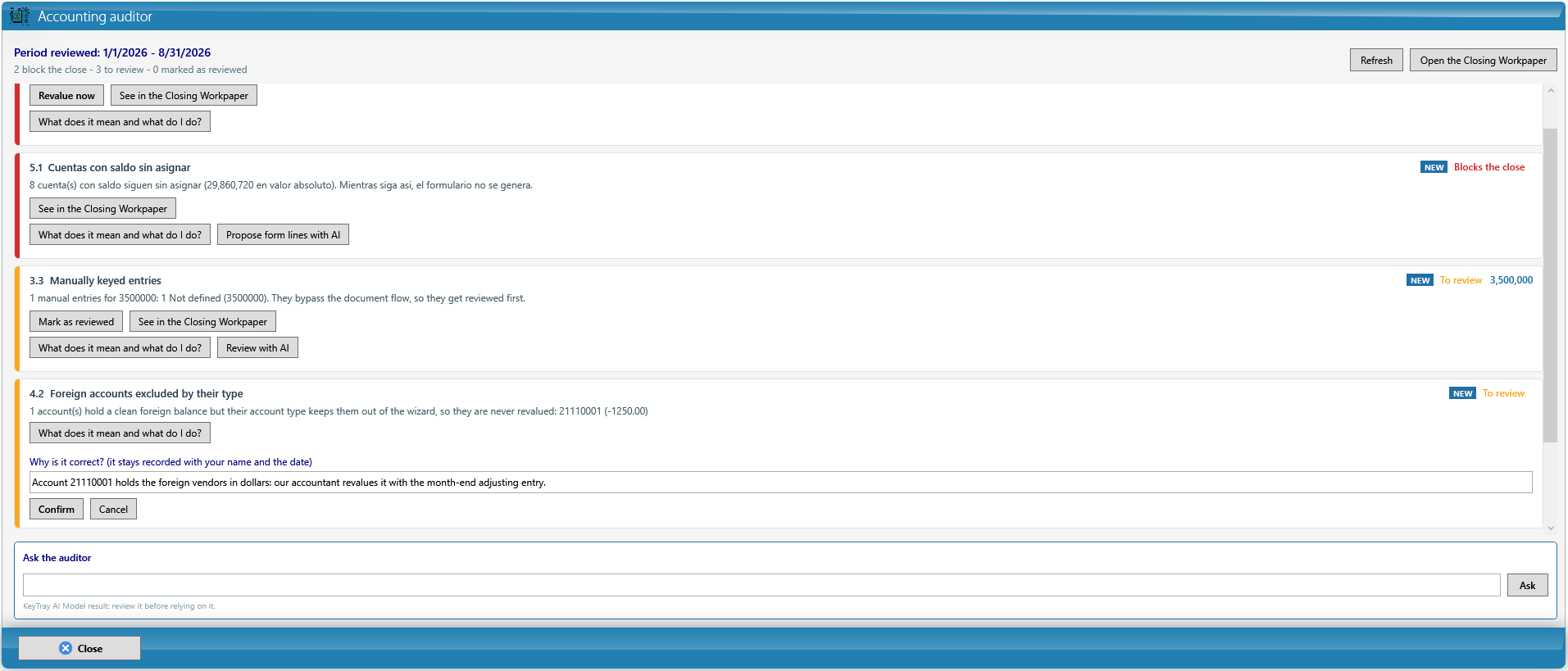Image resolution: width=1568 pixels, height=671 pixels.
Task: Click the Close button's X icon
Action: coord(66,648)
